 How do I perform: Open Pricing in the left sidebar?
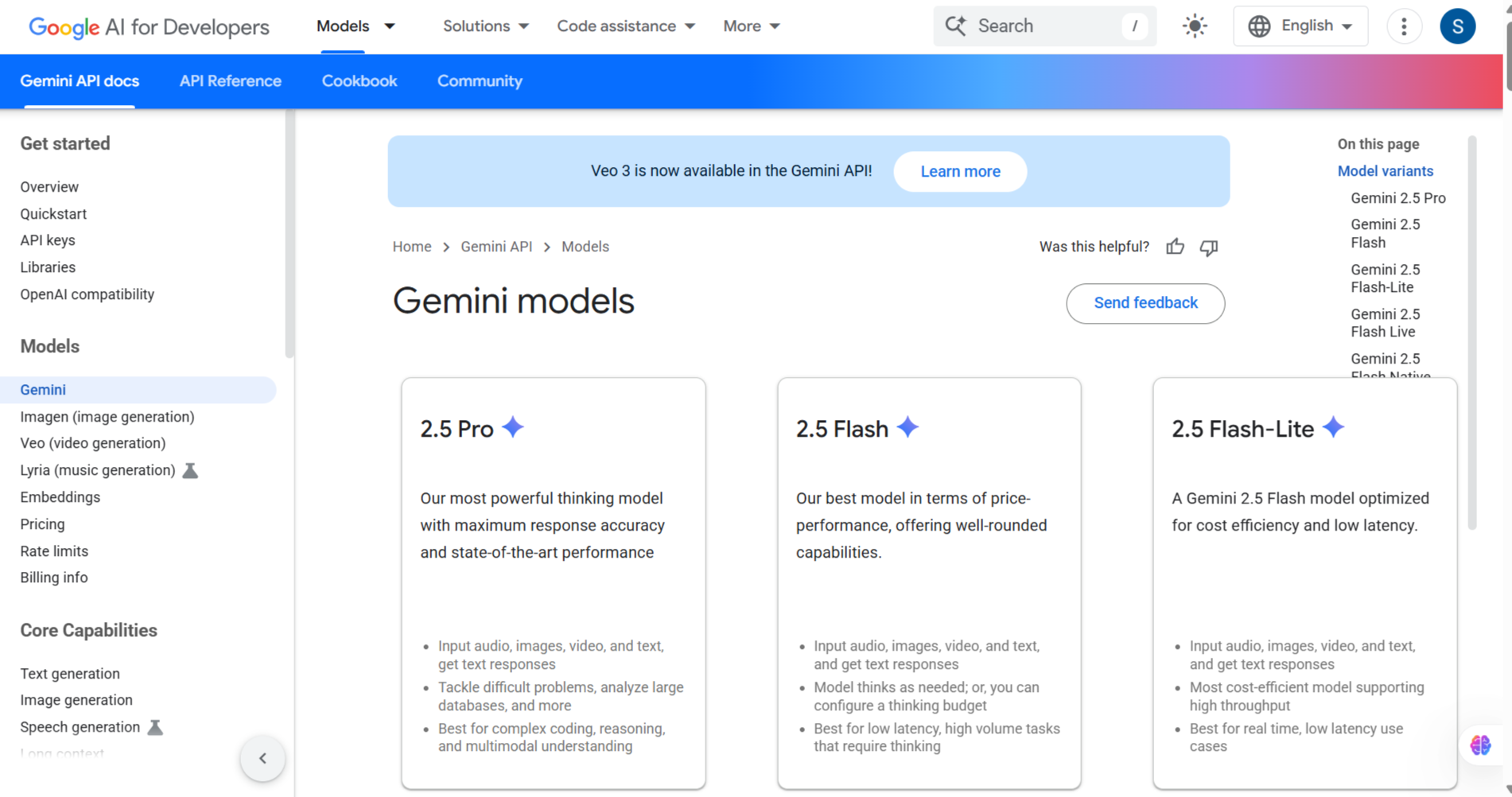(x=42, y=524)
